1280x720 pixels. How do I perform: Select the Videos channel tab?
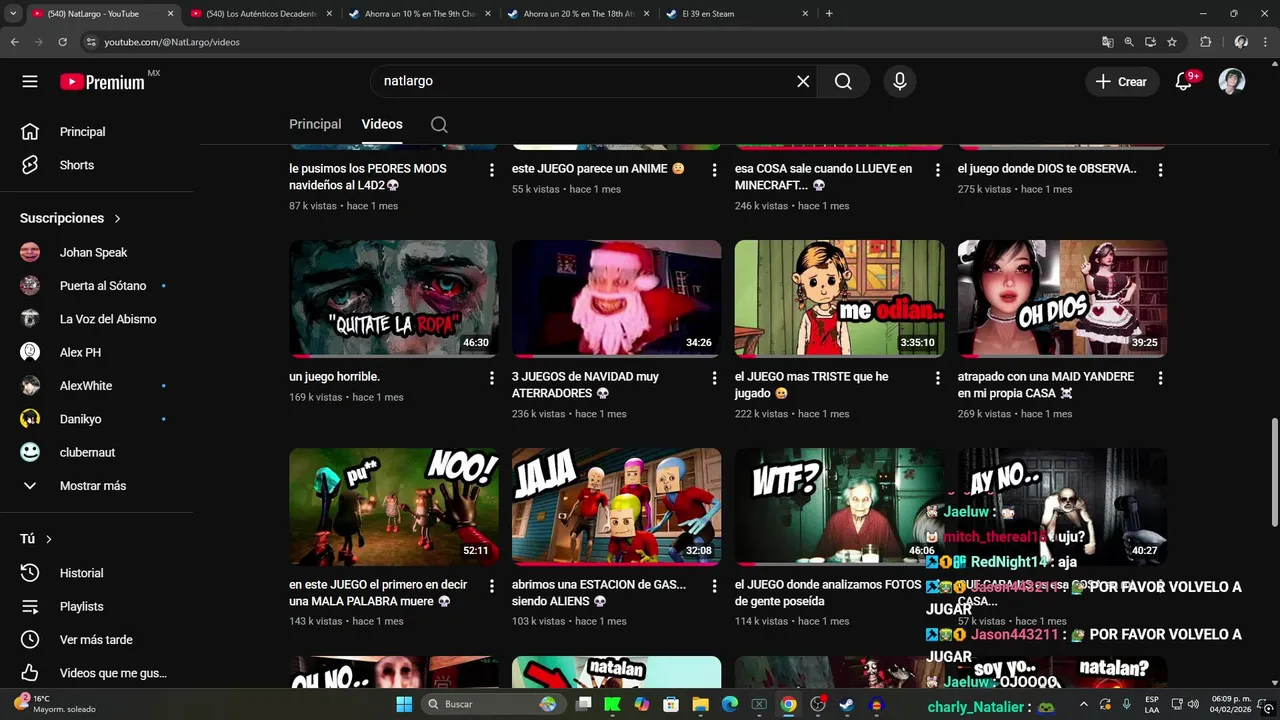(382, 124)
